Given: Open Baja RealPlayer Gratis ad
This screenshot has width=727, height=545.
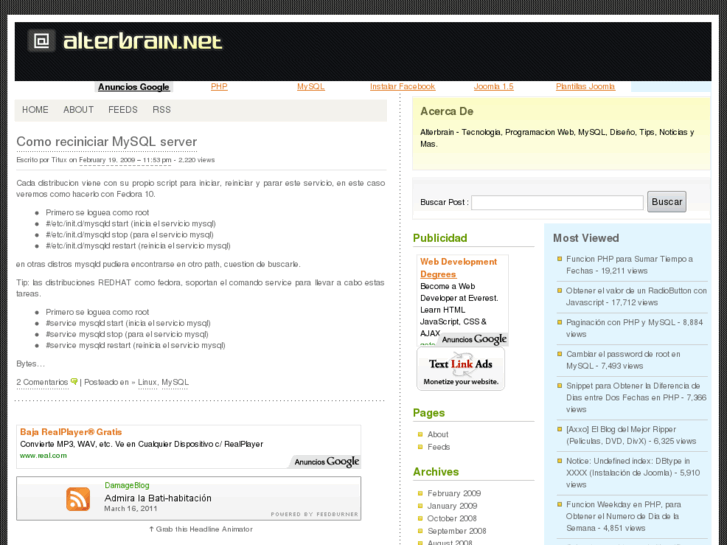Looking at the screenshot, I should point(70,432).
